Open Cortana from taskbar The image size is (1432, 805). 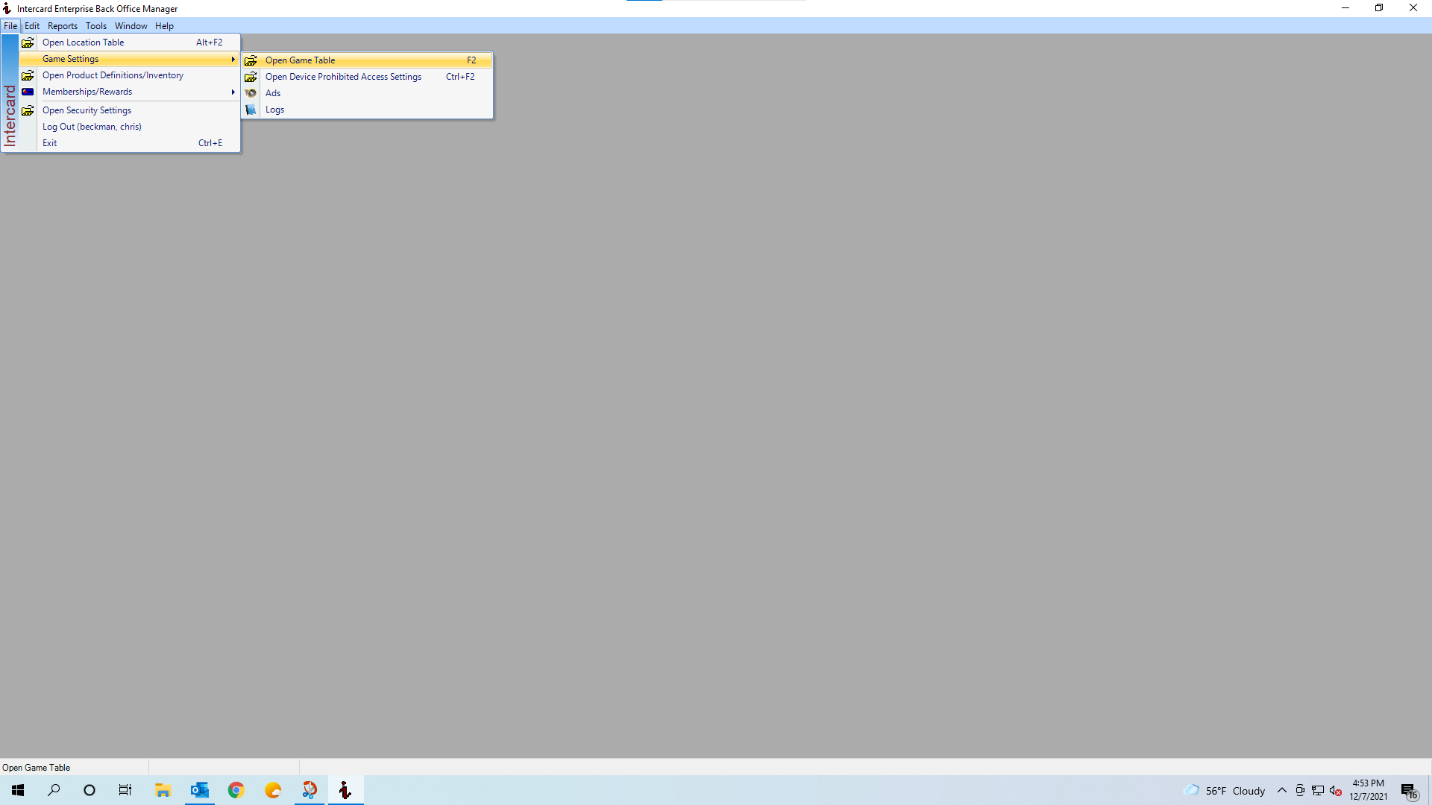[x=89, y=790]
